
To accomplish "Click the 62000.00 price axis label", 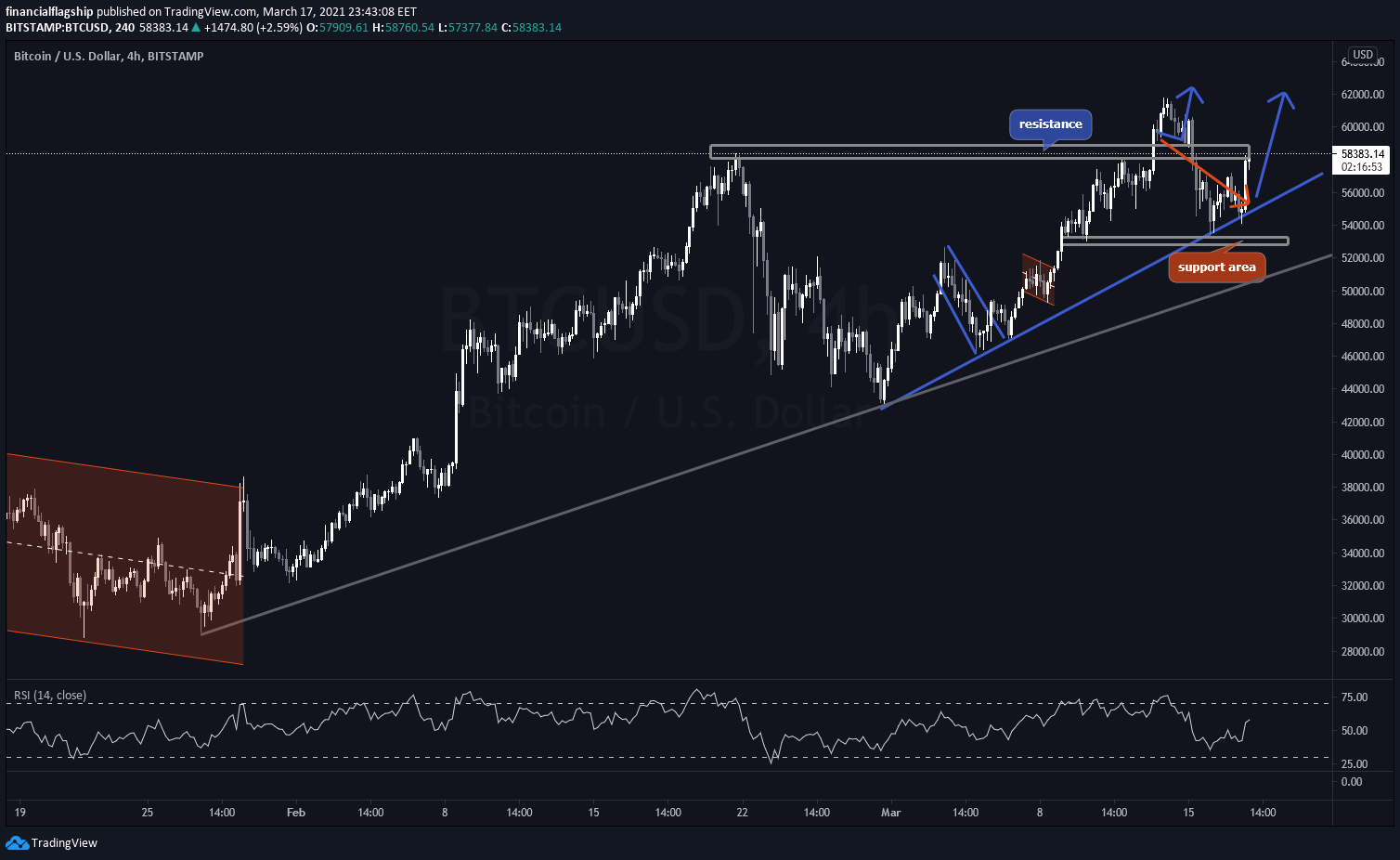I will pos(1363,95).
